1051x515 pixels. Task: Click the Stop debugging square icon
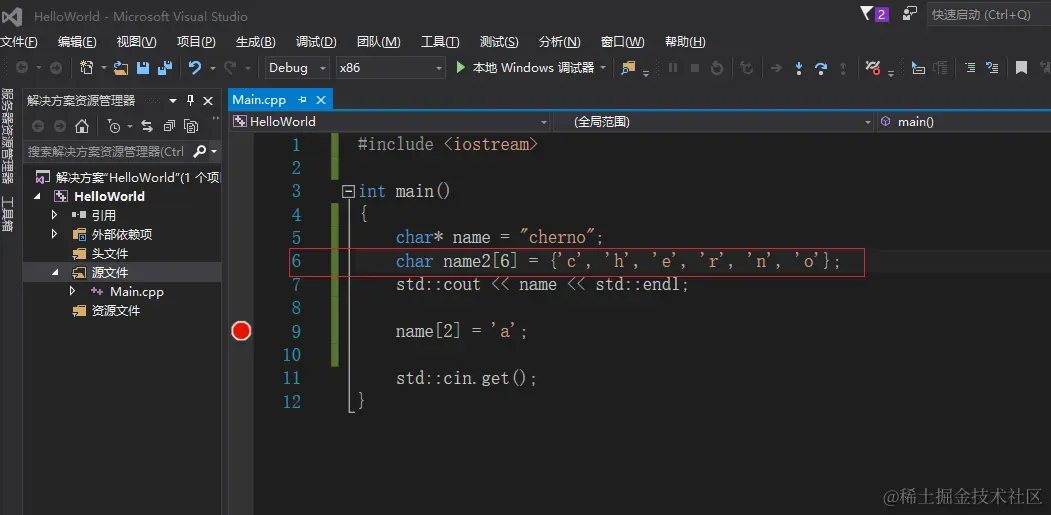pos(695,68)
